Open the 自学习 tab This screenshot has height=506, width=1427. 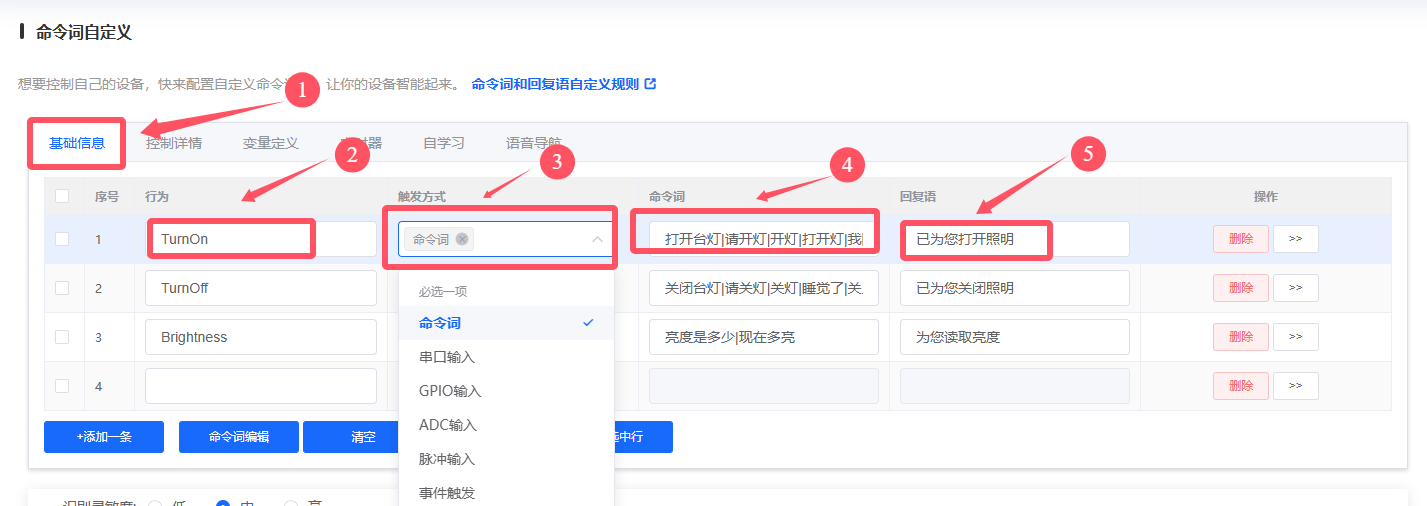point(444,143)
